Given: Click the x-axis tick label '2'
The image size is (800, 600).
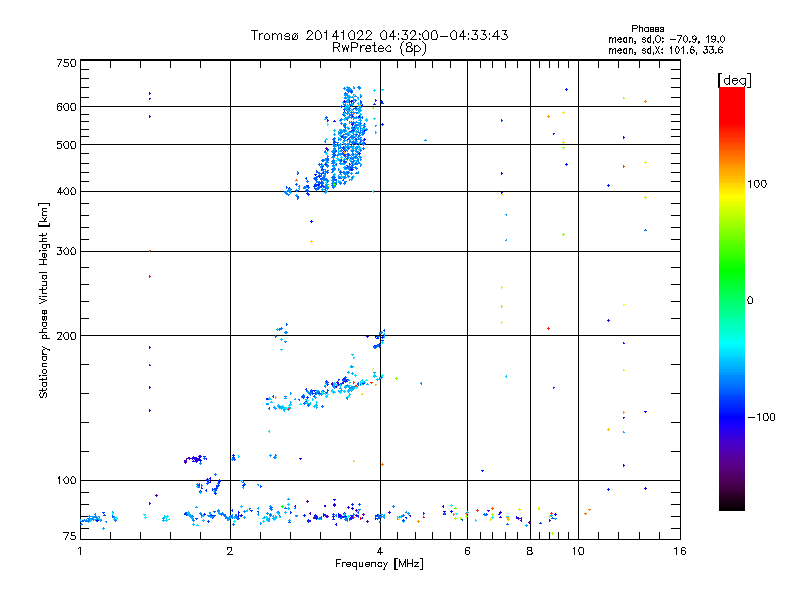Looking at the screenshot, I should point(230,551).
